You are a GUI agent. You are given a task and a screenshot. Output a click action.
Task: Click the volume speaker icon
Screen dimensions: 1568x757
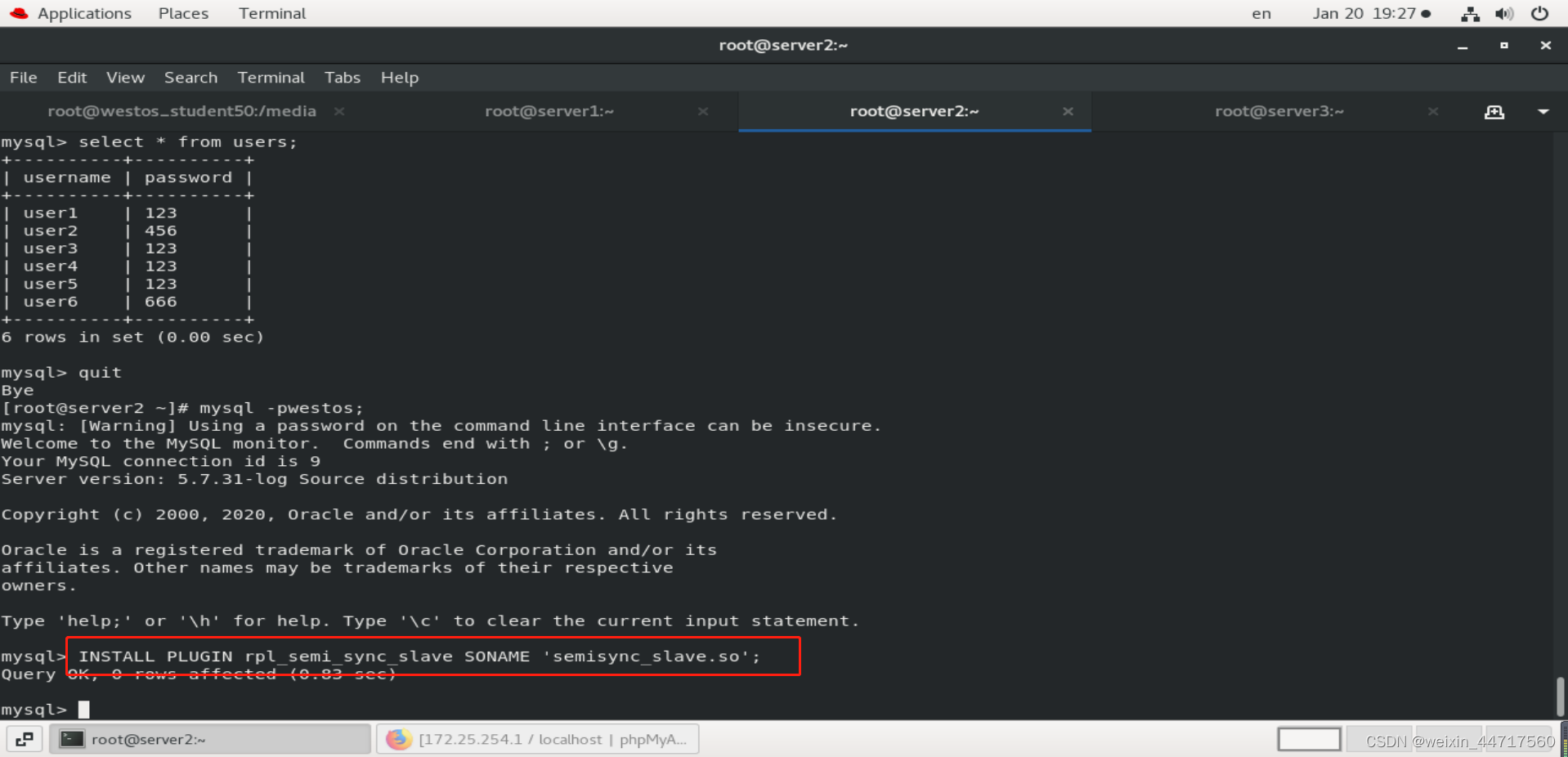coord(1504,13)
